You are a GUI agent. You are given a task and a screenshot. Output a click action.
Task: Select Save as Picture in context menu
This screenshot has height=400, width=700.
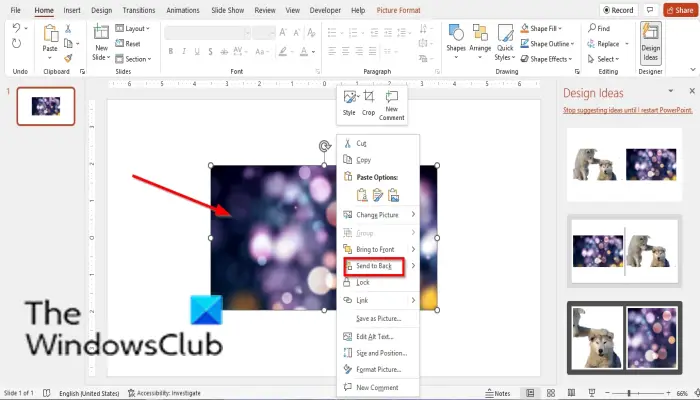(x=378, y=318)
